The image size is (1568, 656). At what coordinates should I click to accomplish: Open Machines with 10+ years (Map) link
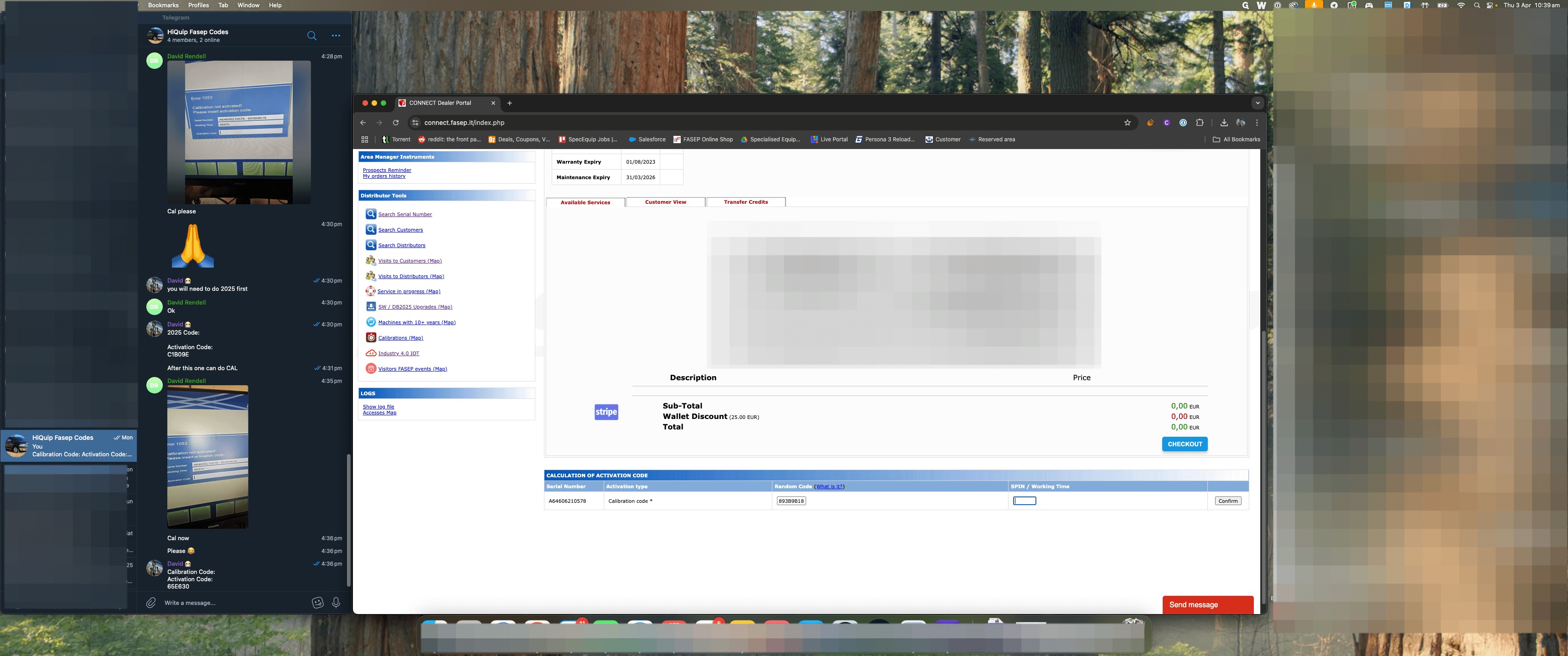click(417, 322)
